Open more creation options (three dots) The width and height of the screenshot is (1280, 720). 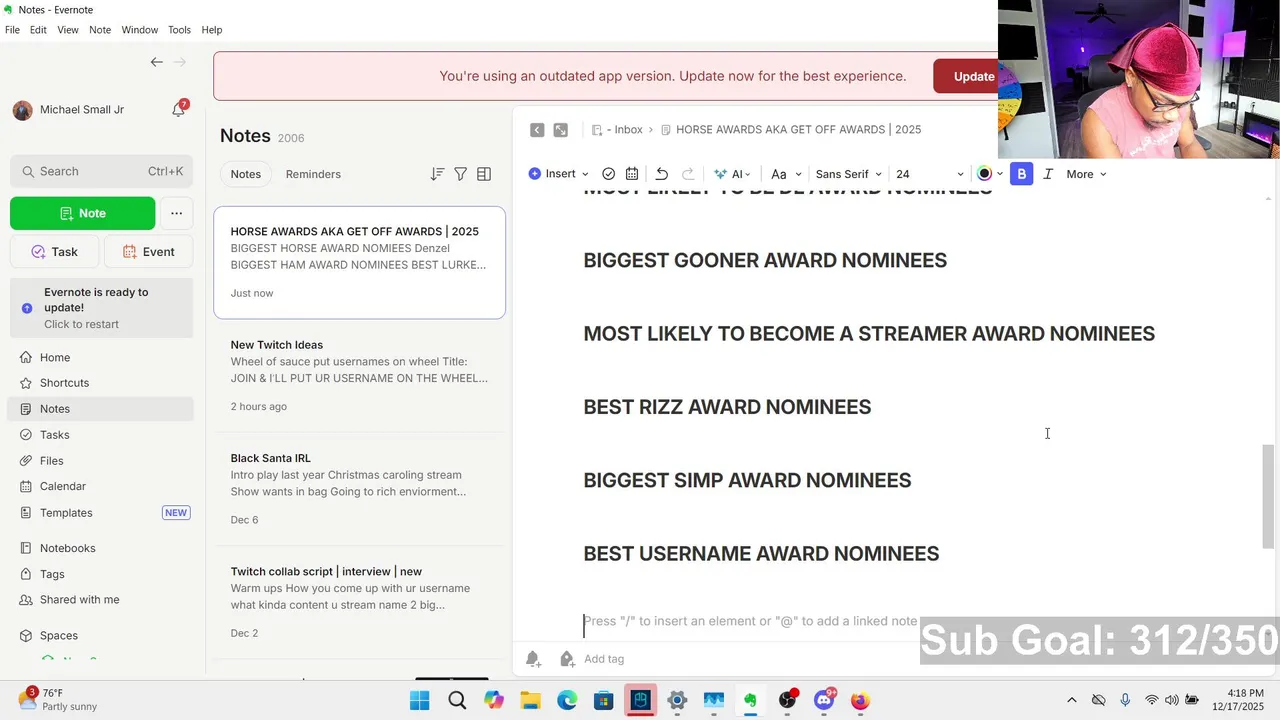click(176, 213)
